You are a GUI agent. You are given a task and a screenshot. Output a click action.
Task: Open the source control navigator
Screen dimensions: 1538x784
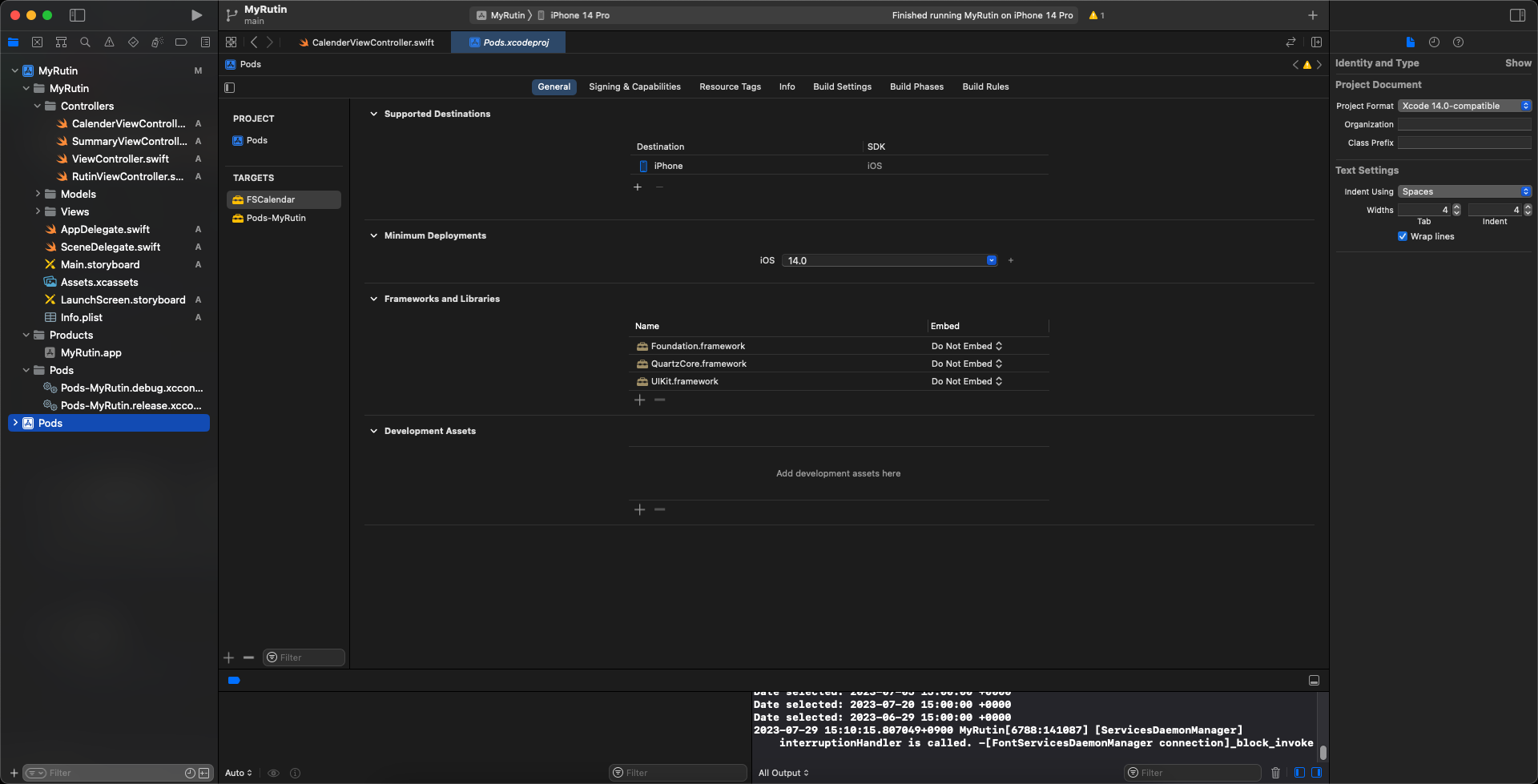pos(37,42)
